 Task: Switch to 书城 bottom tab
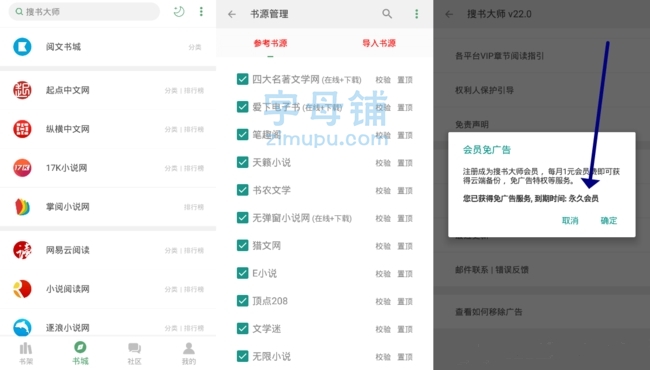coord(80,353)
